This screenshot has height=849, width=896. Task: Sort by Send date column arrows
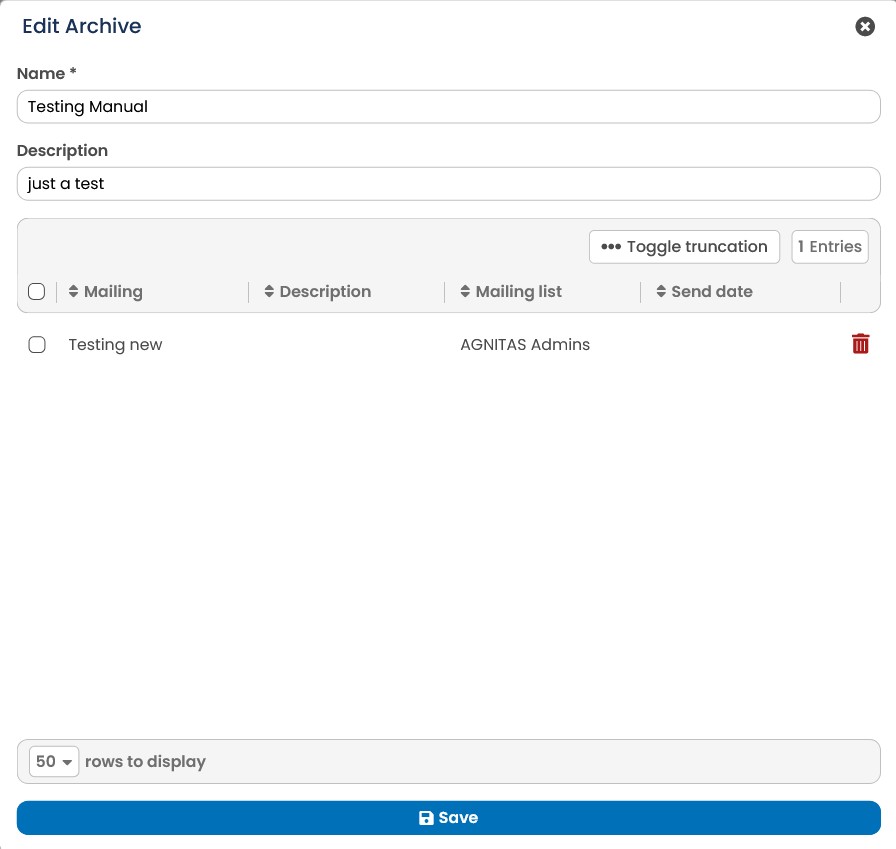pos(661,291)
